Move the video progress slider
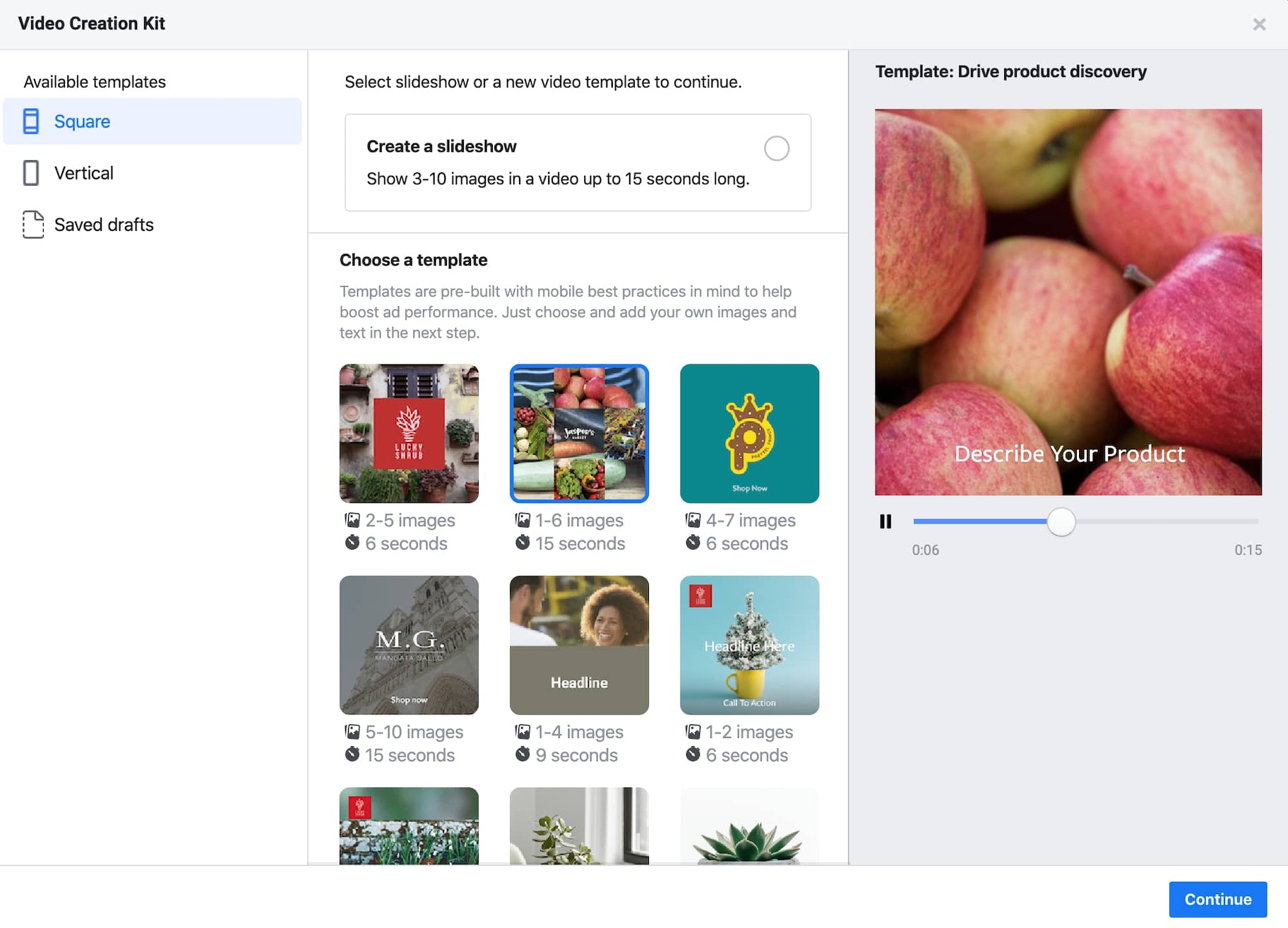 point(1060,521)
